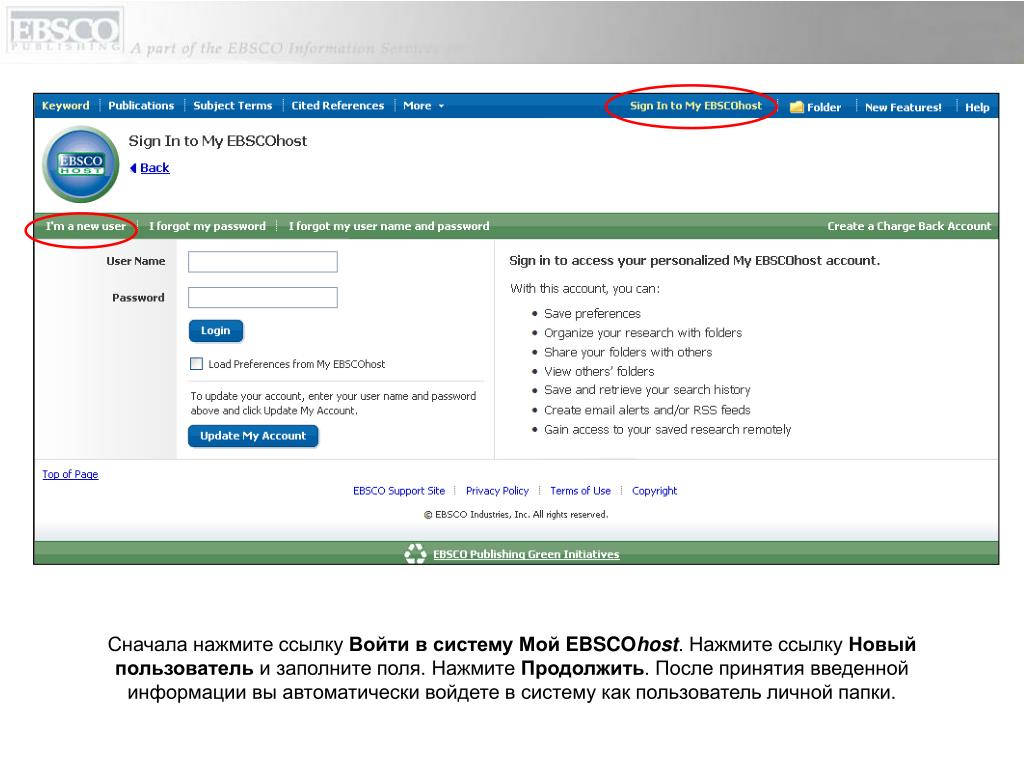Open the Terms of Use link
This screenshot has width=1024, height=768.
(581, 491)
